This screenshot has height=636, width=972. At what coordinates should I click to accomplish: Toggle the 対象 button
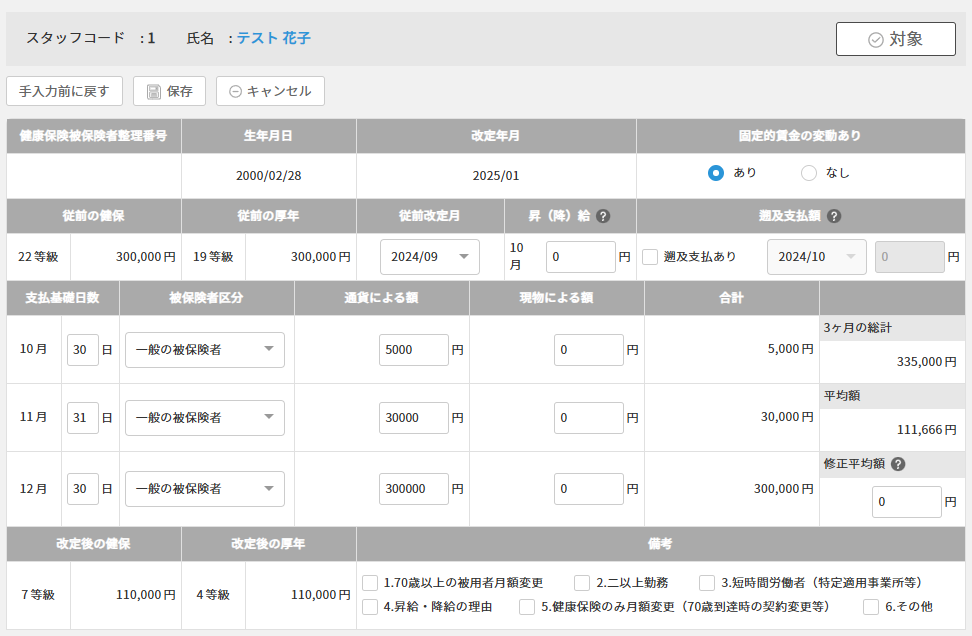pos(895,39)
